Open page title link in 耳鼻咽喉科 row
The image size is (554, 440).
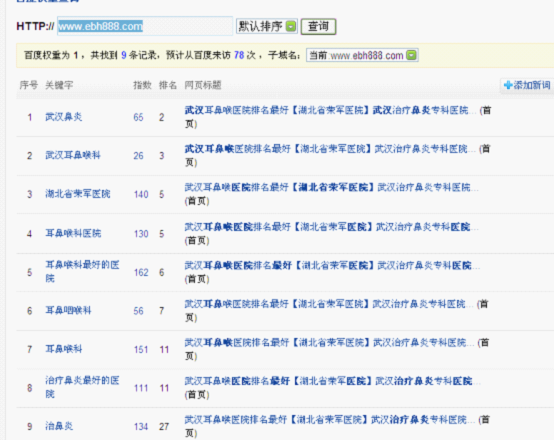point(329,304)
